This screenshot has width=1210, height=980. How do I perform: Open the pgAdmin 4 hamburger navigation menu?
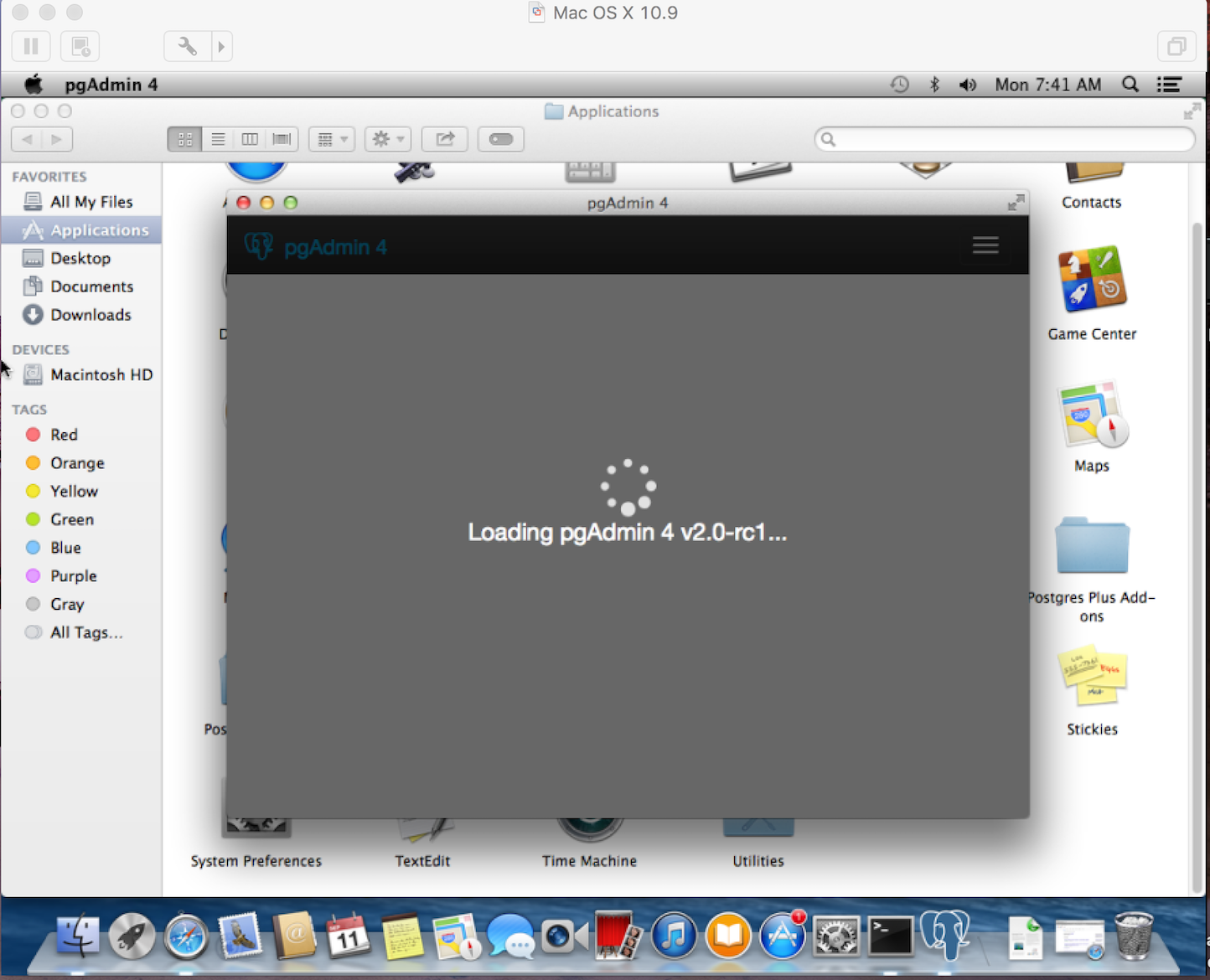(x=985, y=245)
